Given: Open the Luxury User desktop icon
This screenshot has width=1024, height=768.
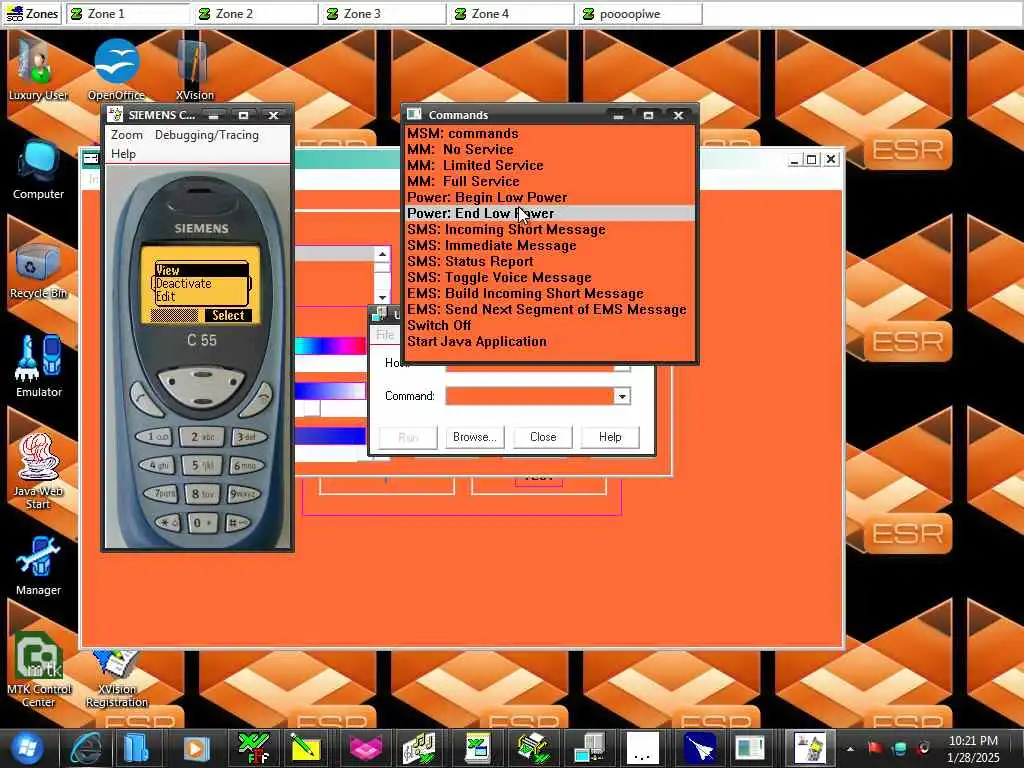Looking at the screenshot, I should click(x=38, y=69).
